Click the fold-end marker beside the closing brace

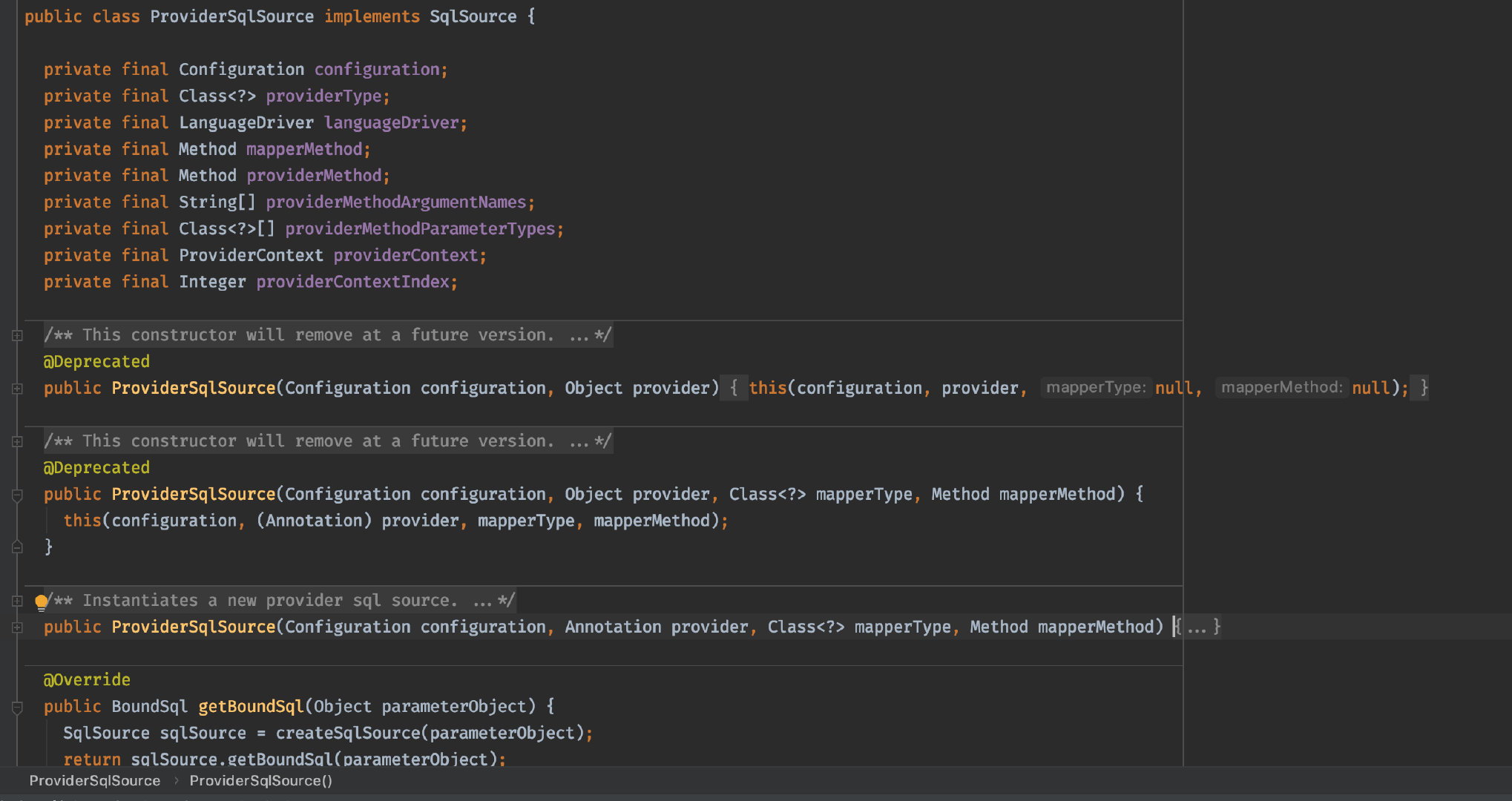17,547
